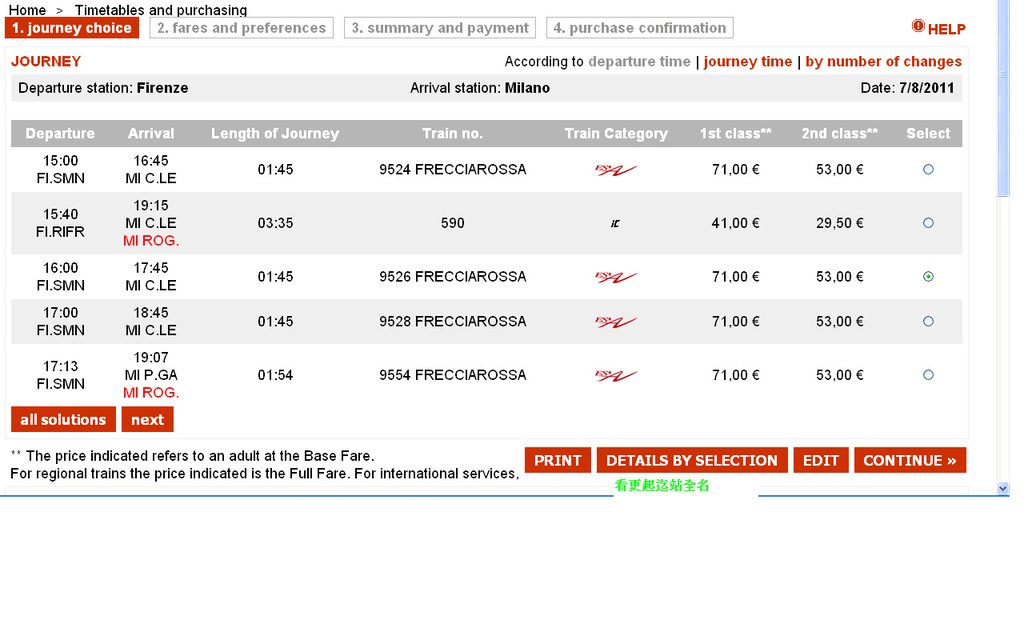
Task: Sort results by number of changes
Action: tap(884, 61)
